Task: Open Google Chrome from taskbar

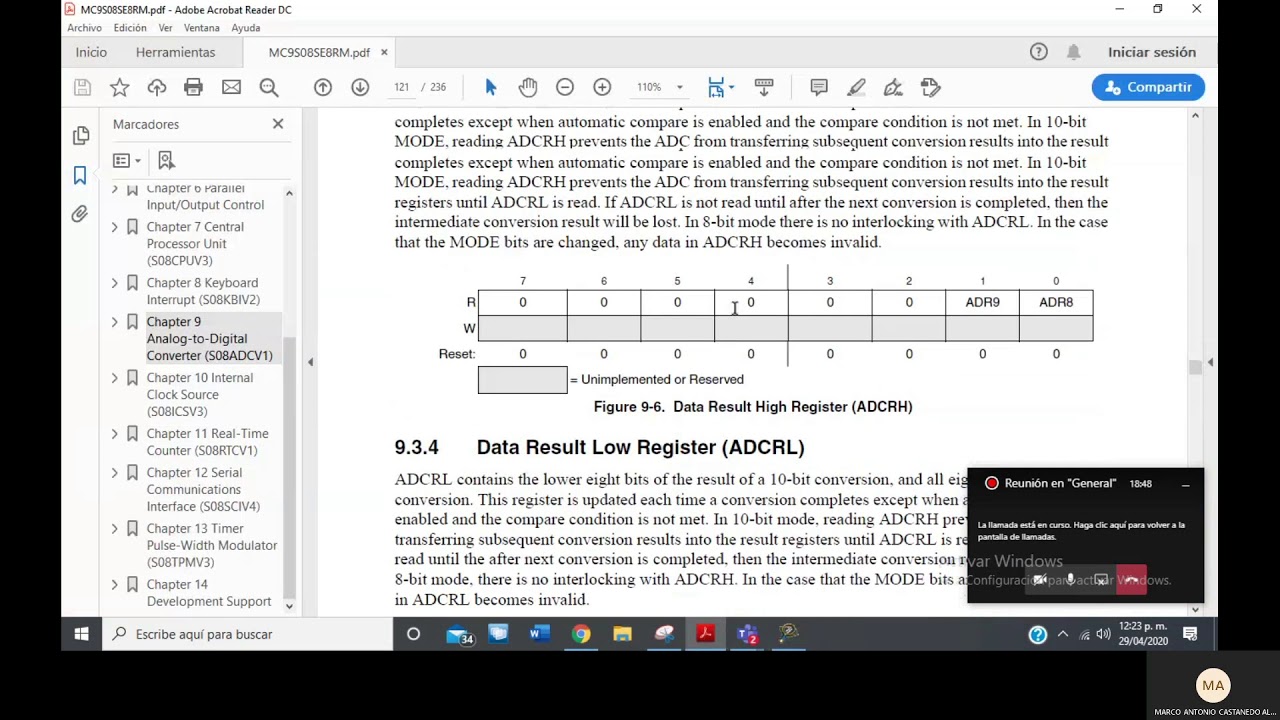Action: [581, 634]
